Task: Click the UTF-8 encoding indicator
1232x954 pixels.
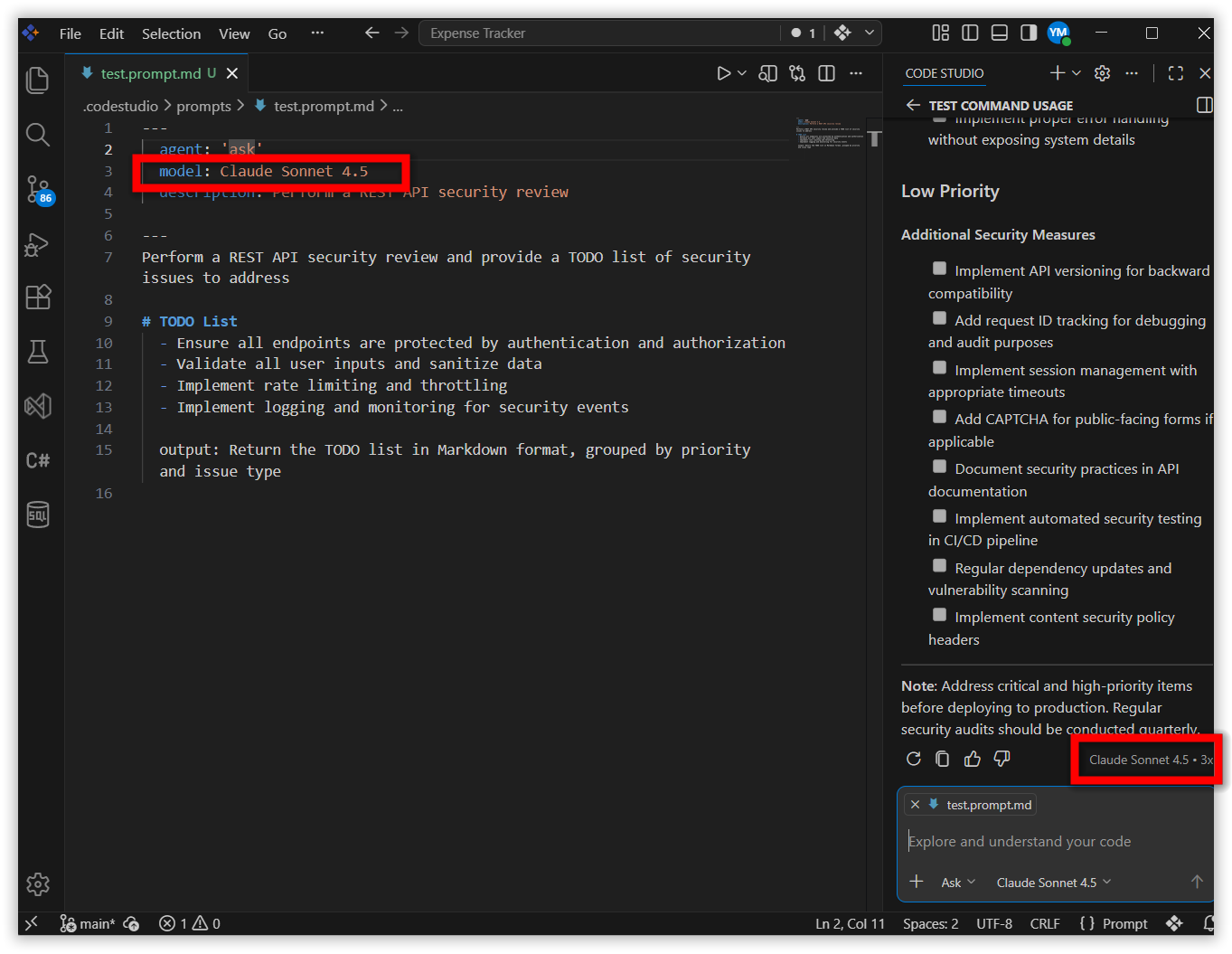Action: [994, 923]
